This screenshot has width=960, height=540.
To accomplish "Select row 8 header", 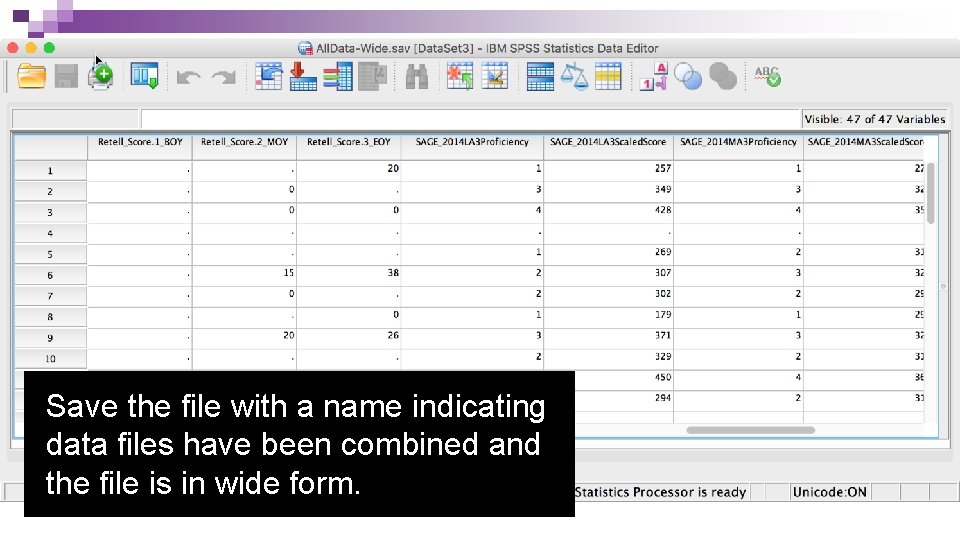I will pos(50,317).
